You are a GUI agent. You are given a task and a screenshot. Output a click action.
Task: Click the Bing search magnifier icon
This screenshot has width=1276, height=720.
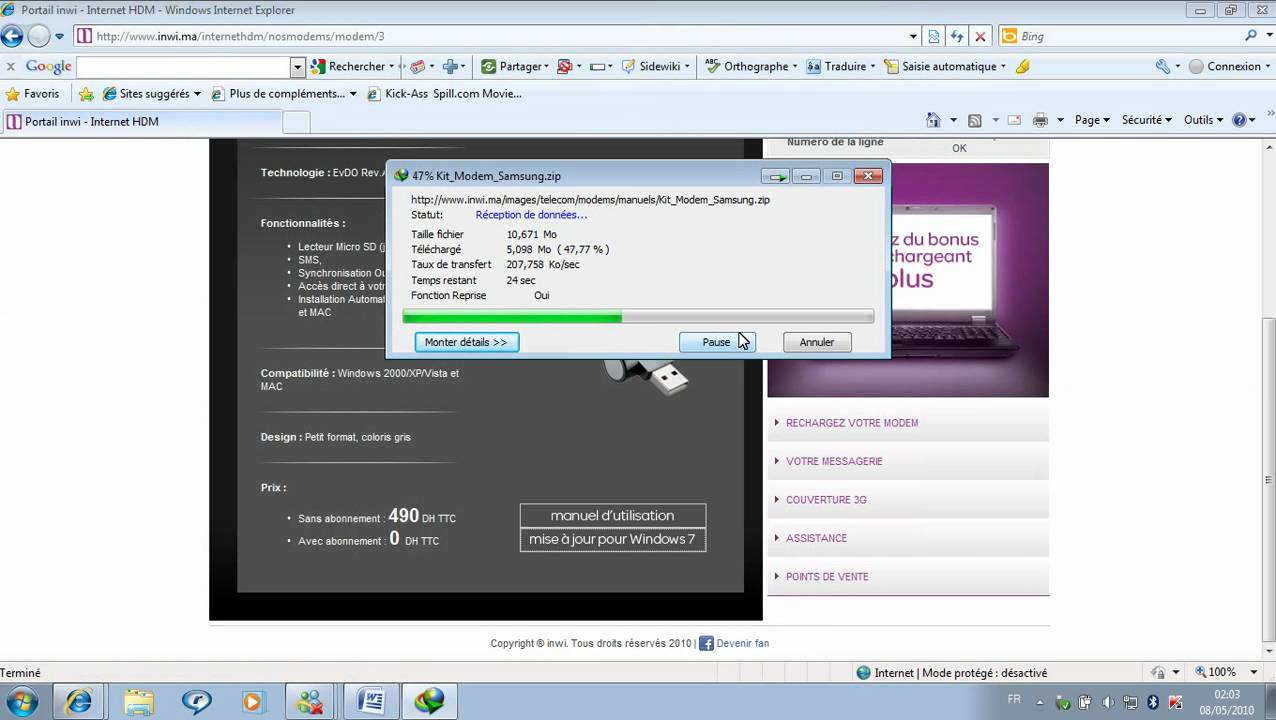pyautogui.click(x=1250, y=36)
